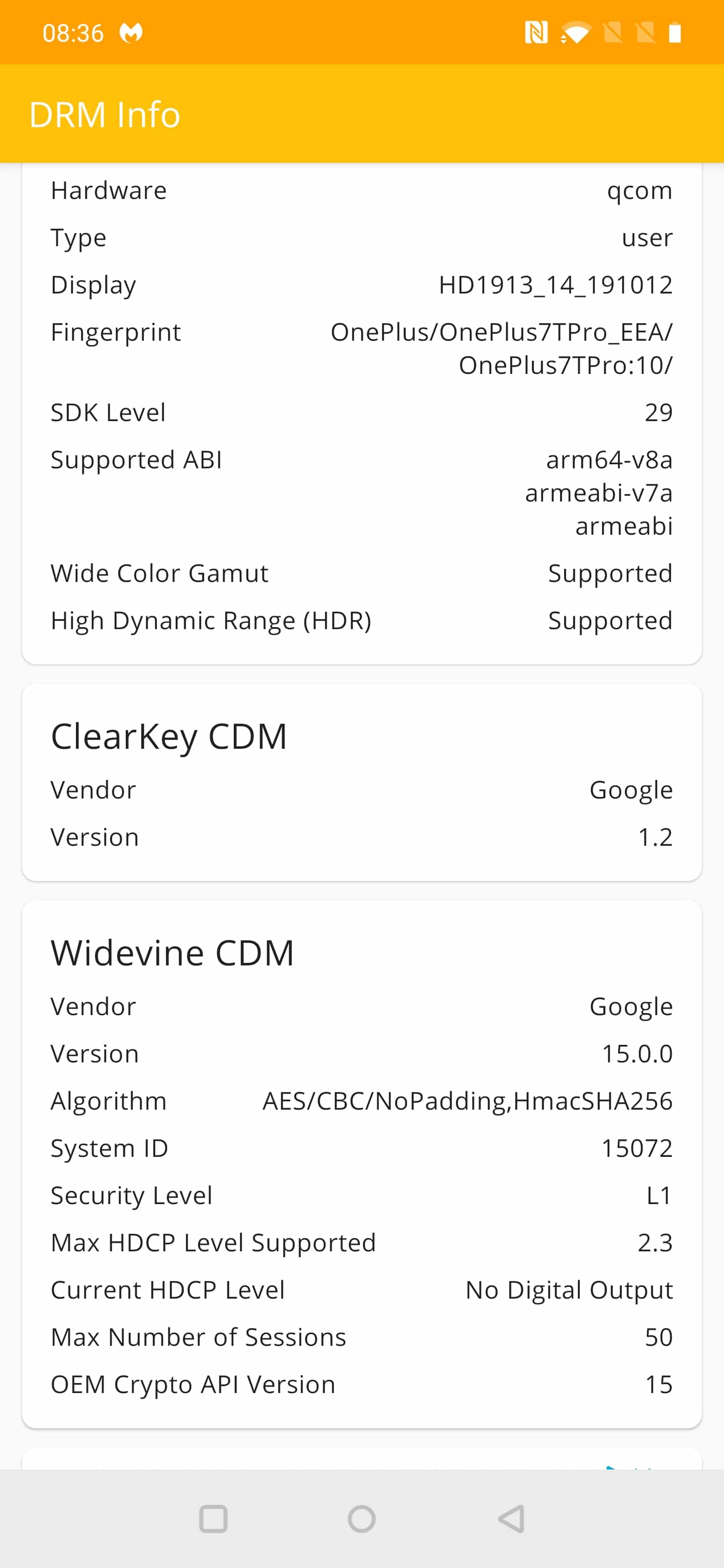This screenshot has width=724, height=1568.
Task: Select the Fingerprint value text
Action: pyautogui.click(x=502, y=348)
